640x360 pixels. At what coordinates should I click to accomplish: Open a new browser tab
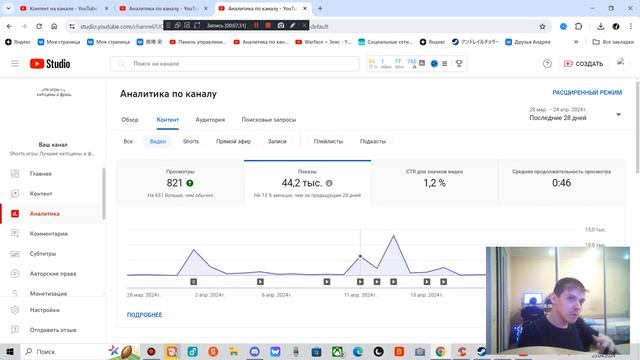tap(320, 8)
